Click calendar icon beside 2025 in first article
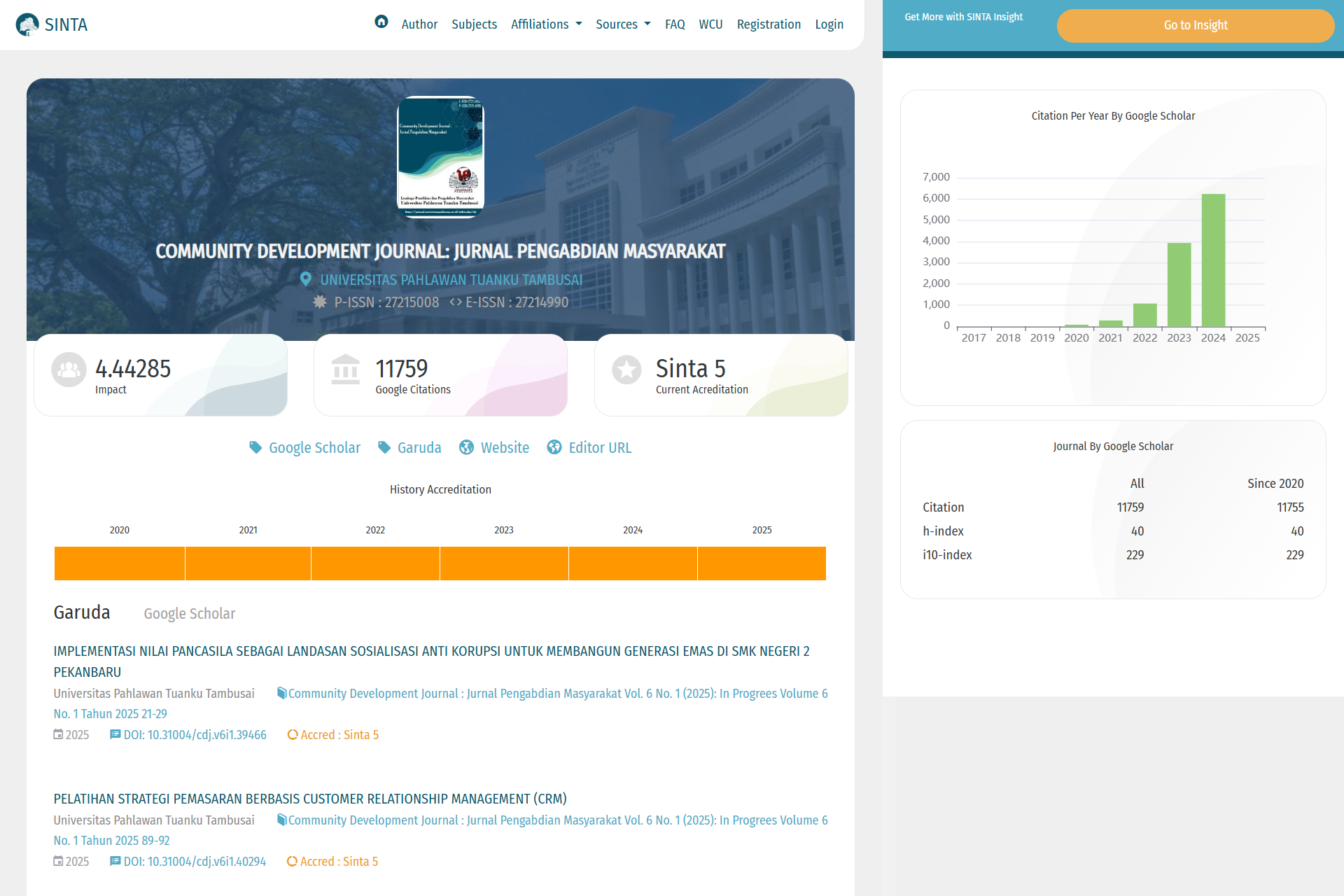The width and height of the screenshot is (1344, 896). (x=58, y=734)
